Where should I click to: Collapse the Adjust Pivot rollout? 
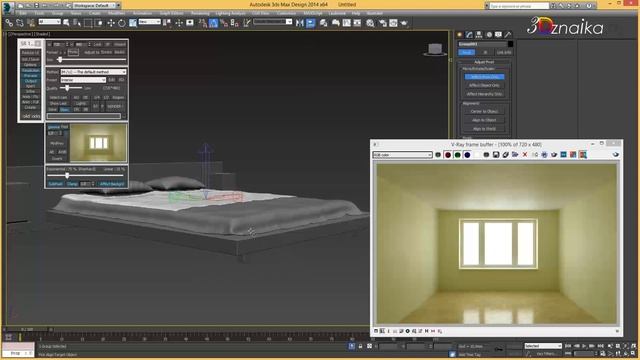coord(484,62)
